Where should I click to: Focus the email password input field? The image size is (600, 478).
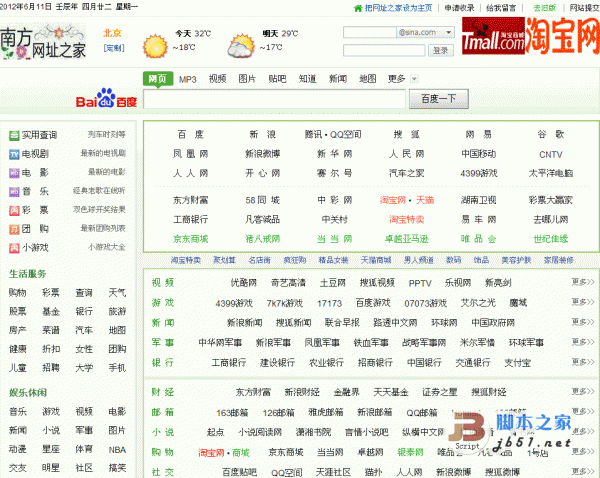point(384,51)
